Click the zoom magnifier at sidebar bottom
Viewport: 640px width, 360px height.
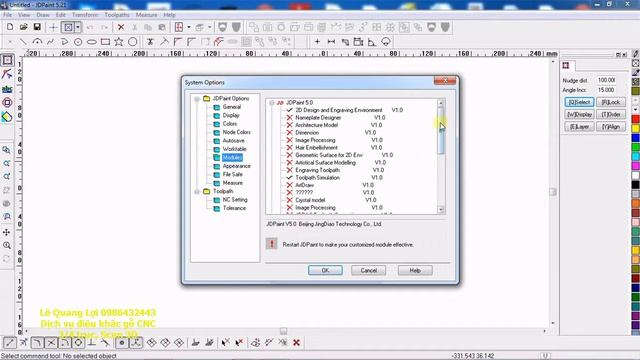(7, 245)
